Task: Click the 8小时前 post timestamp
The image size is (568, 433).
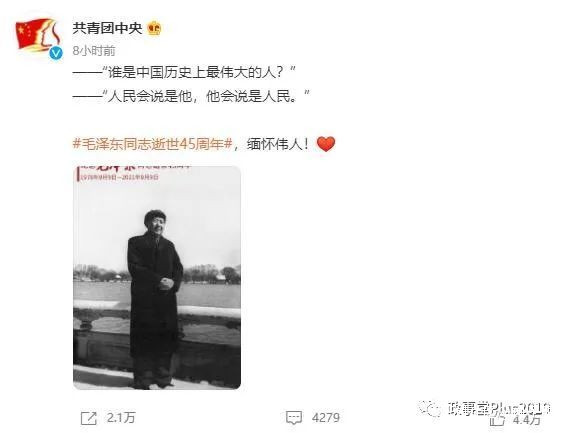Action: [x=94, y=51]
